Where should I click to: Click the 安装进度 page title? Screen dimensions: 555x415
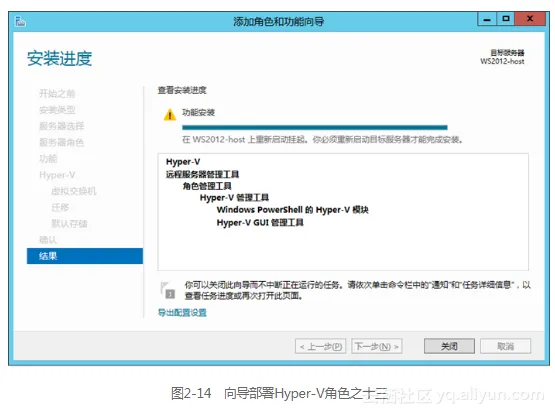(x=60, y=58)
